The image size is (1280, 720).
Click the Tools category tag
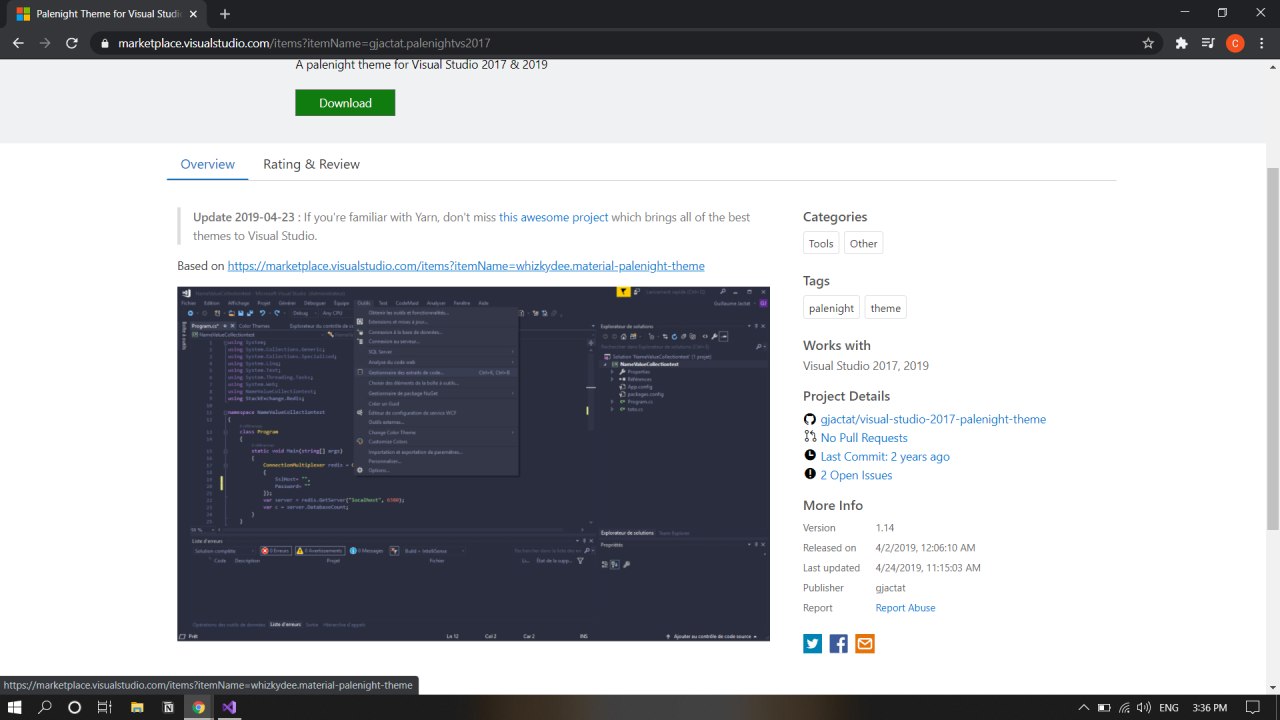pos(821,243)
